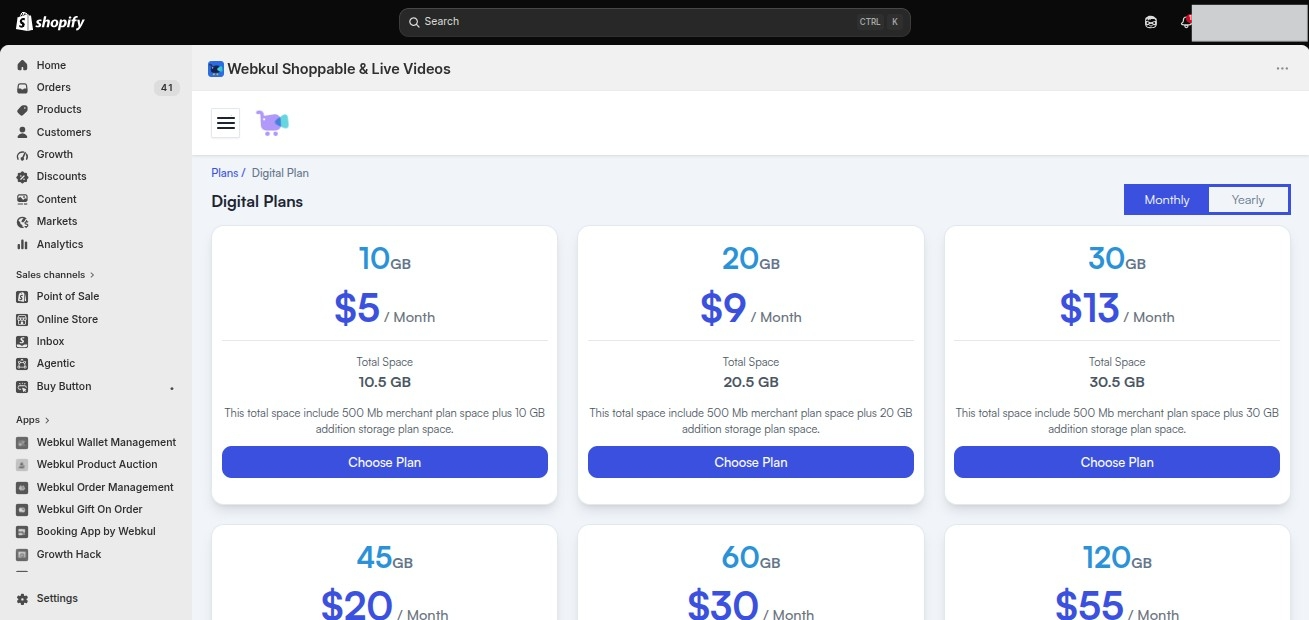Click the Home house icon

point(22,65)
